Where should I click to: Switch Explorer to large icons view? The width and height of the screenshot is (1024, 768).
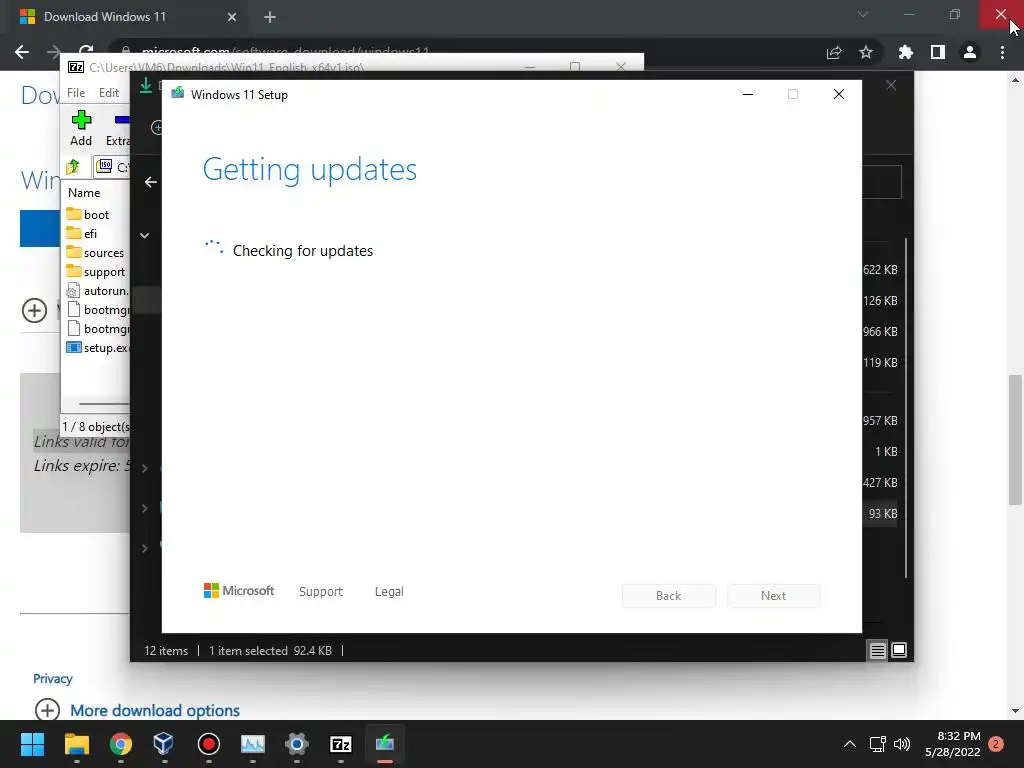pos(899,650)
